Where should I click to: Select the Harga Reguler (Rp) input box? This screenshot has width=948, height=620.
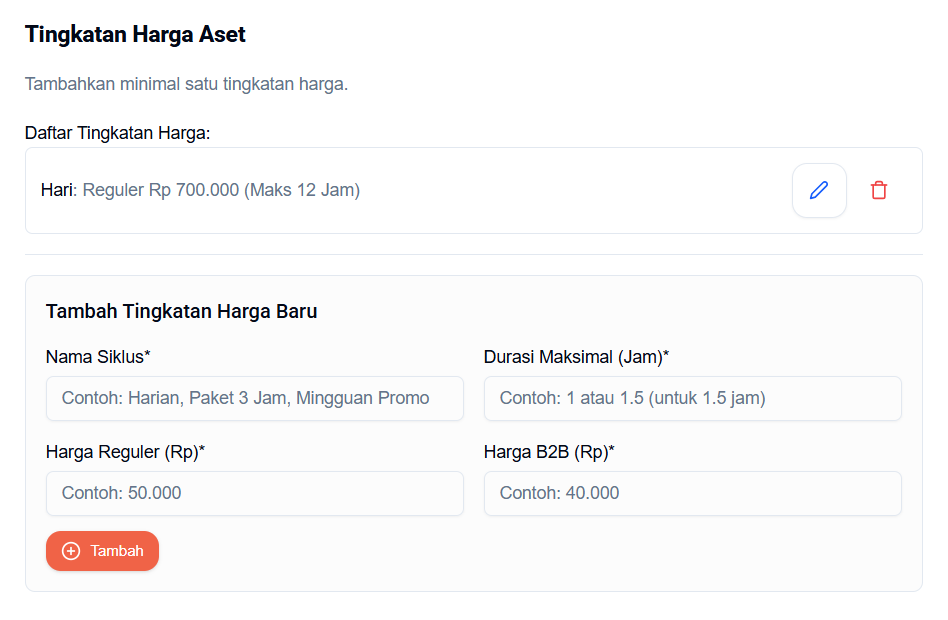click(255, 493)
